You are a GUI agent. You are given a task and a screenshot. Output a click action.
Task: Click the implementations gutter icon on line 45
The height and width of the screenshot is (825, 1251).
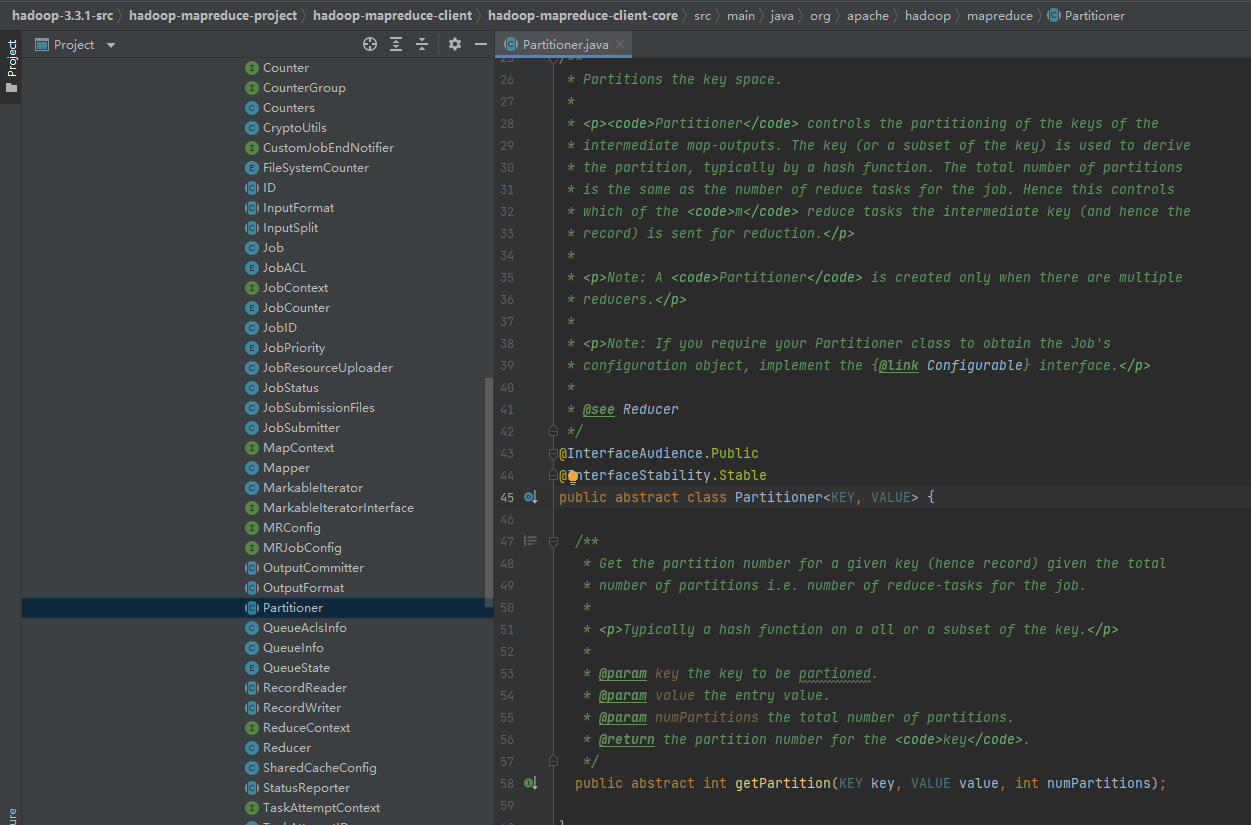coord(531,497)
